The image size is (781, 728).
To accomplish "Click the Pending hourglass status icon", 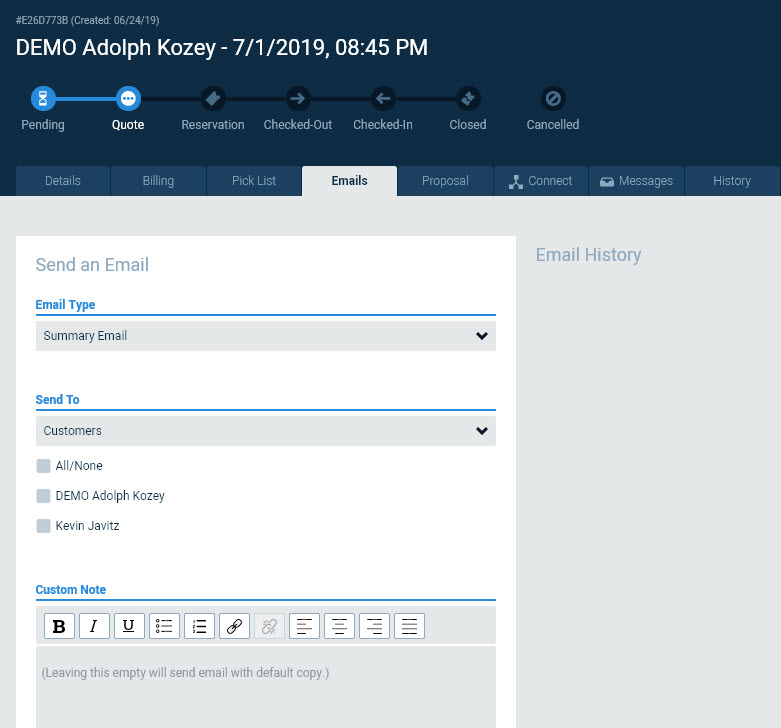I will point(43,99).
